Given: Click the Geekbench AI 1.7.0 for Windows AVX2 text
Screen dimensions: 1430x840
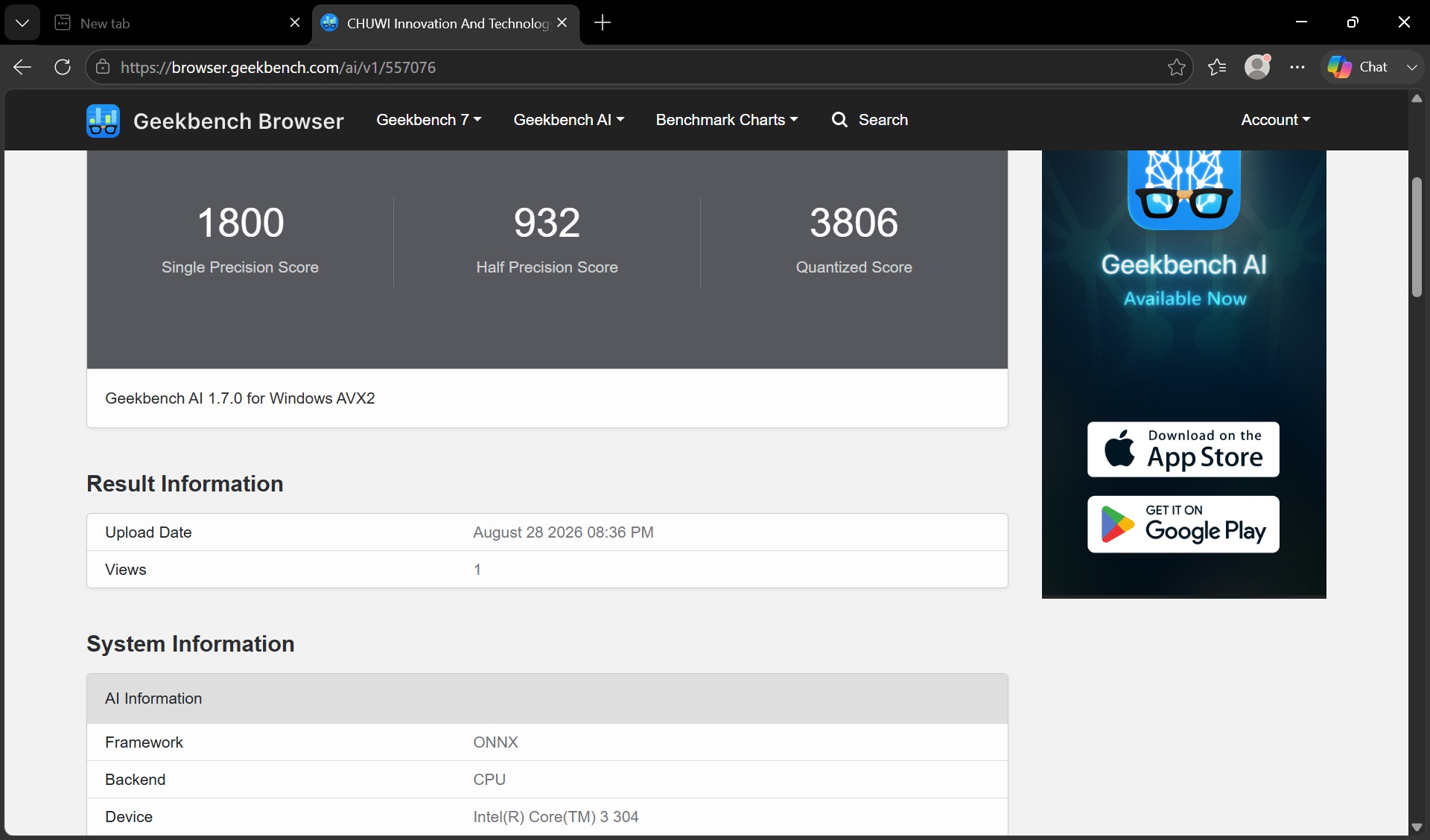Looking at the screenshot, I should [240, 398].
